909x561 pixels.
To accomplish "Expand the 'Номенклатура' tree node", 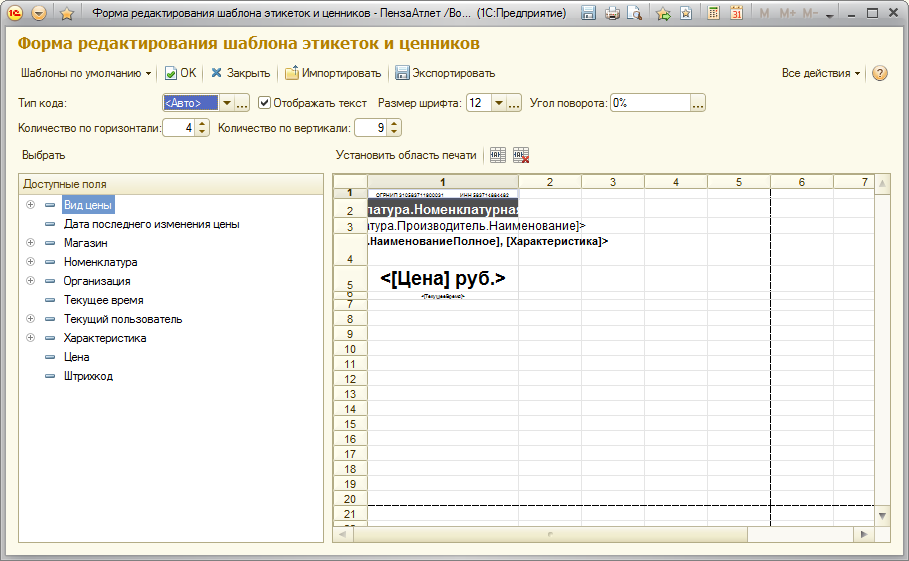I will click(x=31, y=262).
